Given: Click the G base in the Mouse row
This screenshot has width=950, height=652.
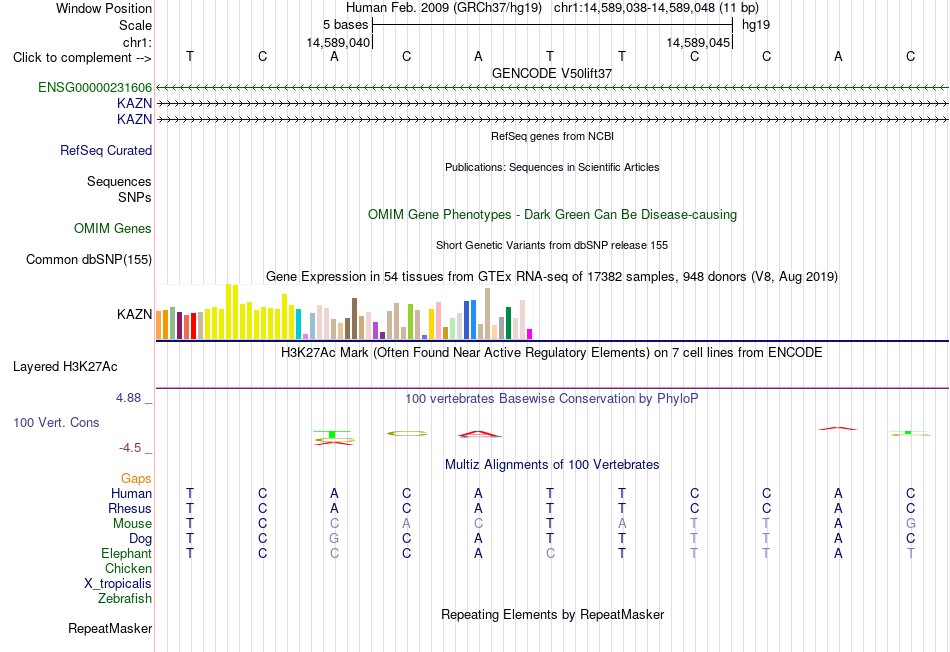Looking at the screenshot, I should pos(910,524).
